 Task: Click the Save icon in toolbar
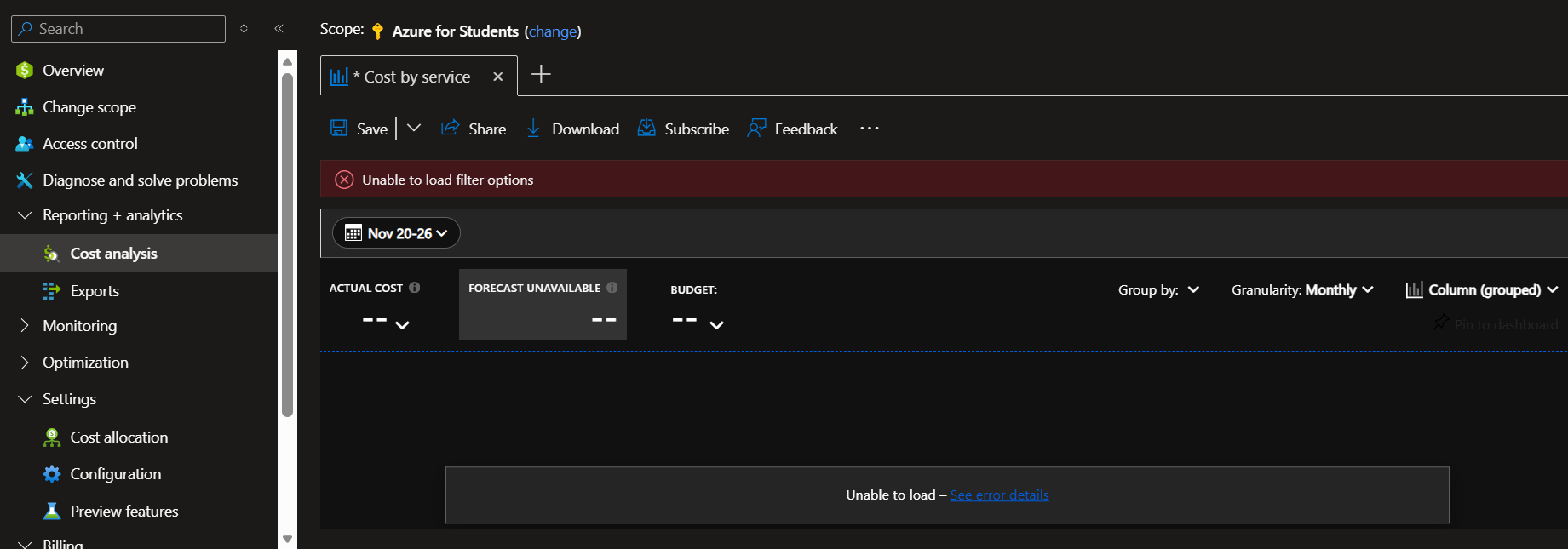tap(339, 128)
